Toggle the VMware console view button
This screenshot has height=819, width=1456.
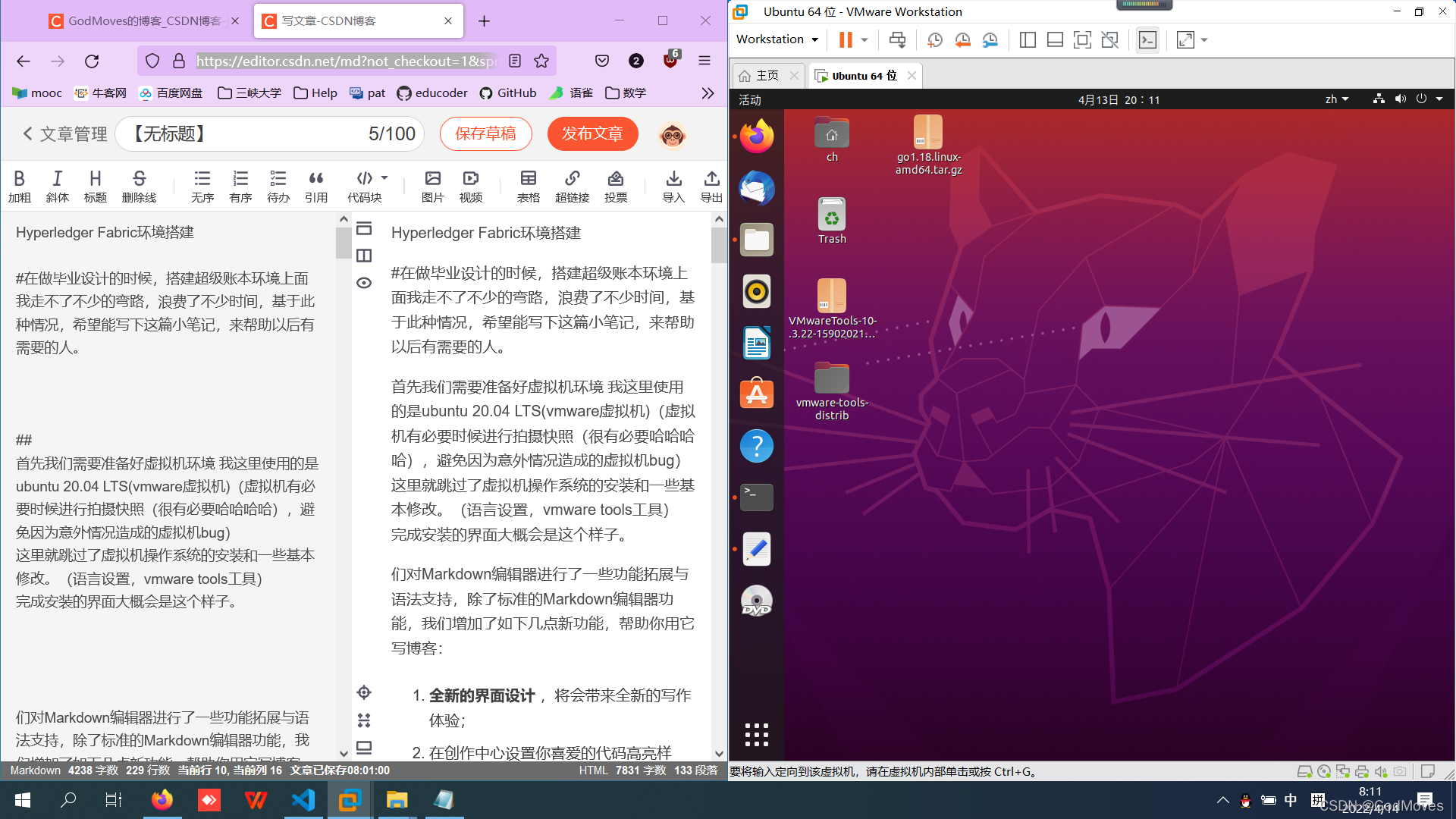pos(1147,39)
